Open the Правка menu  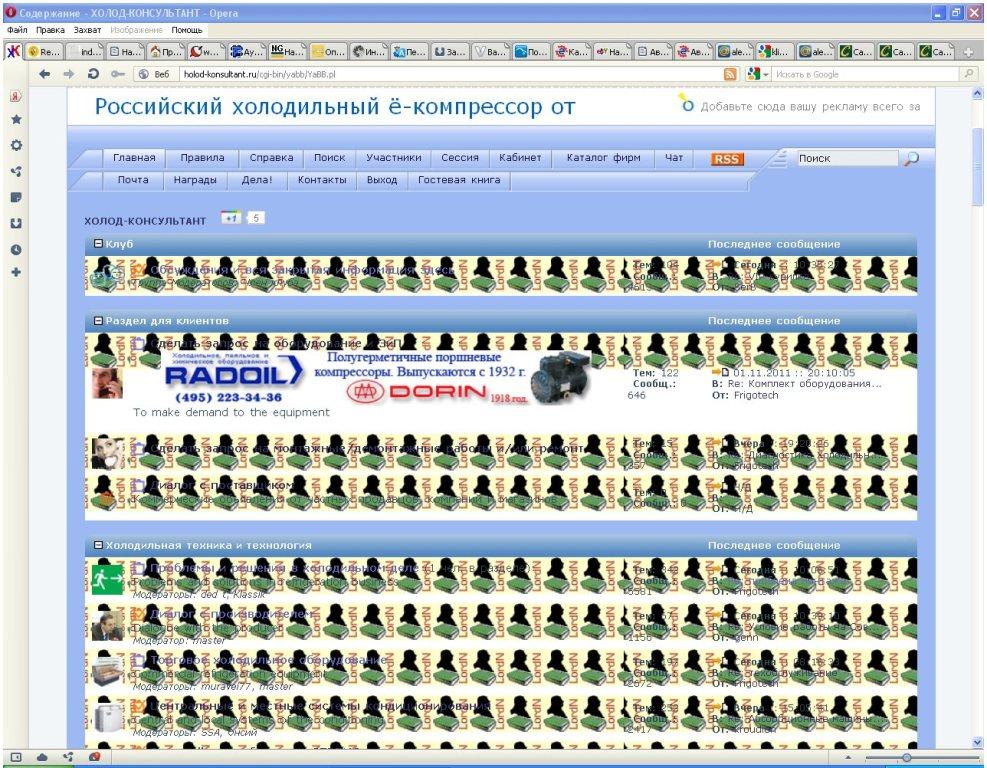(x=50, y=30)
